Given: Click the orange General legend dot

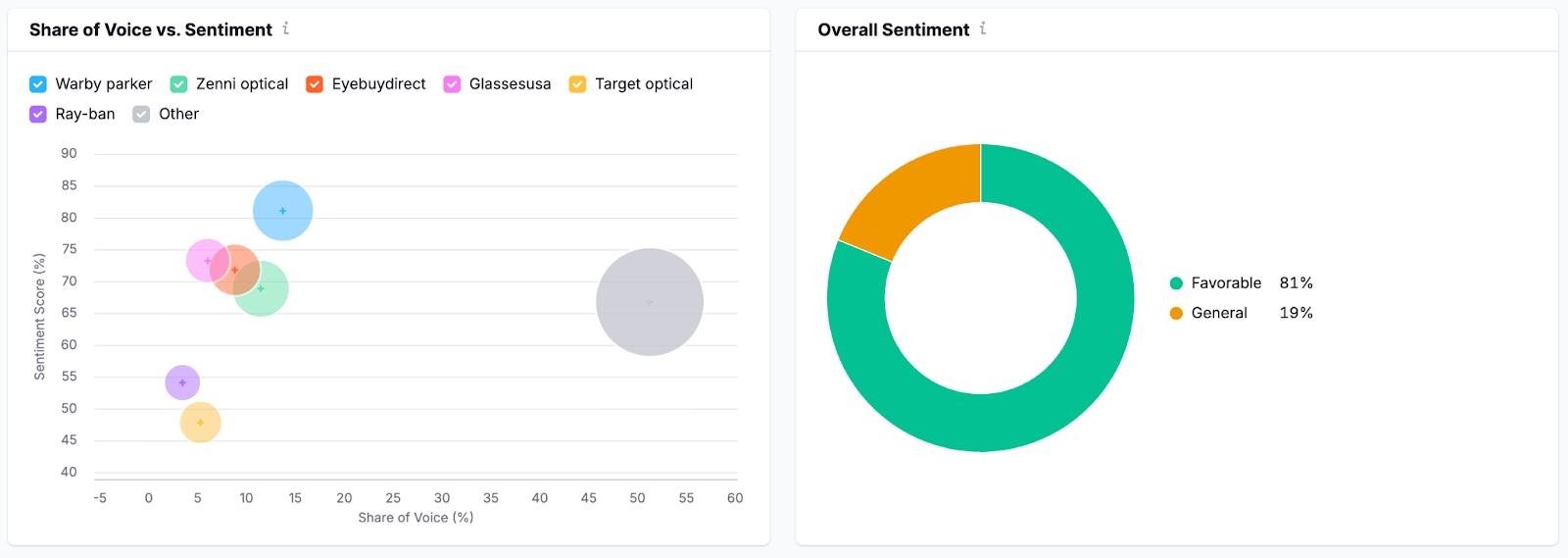Looking at the screenshot, I should point(1176,313).
